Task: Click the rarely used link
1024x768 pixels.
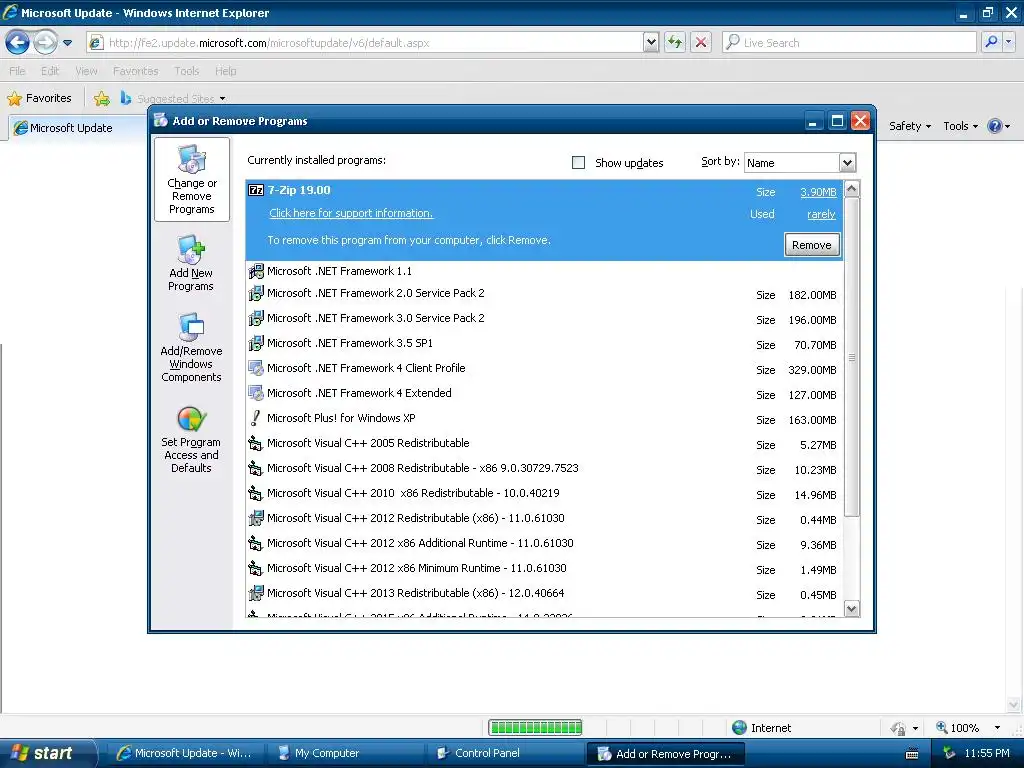Action: (821, 214)
